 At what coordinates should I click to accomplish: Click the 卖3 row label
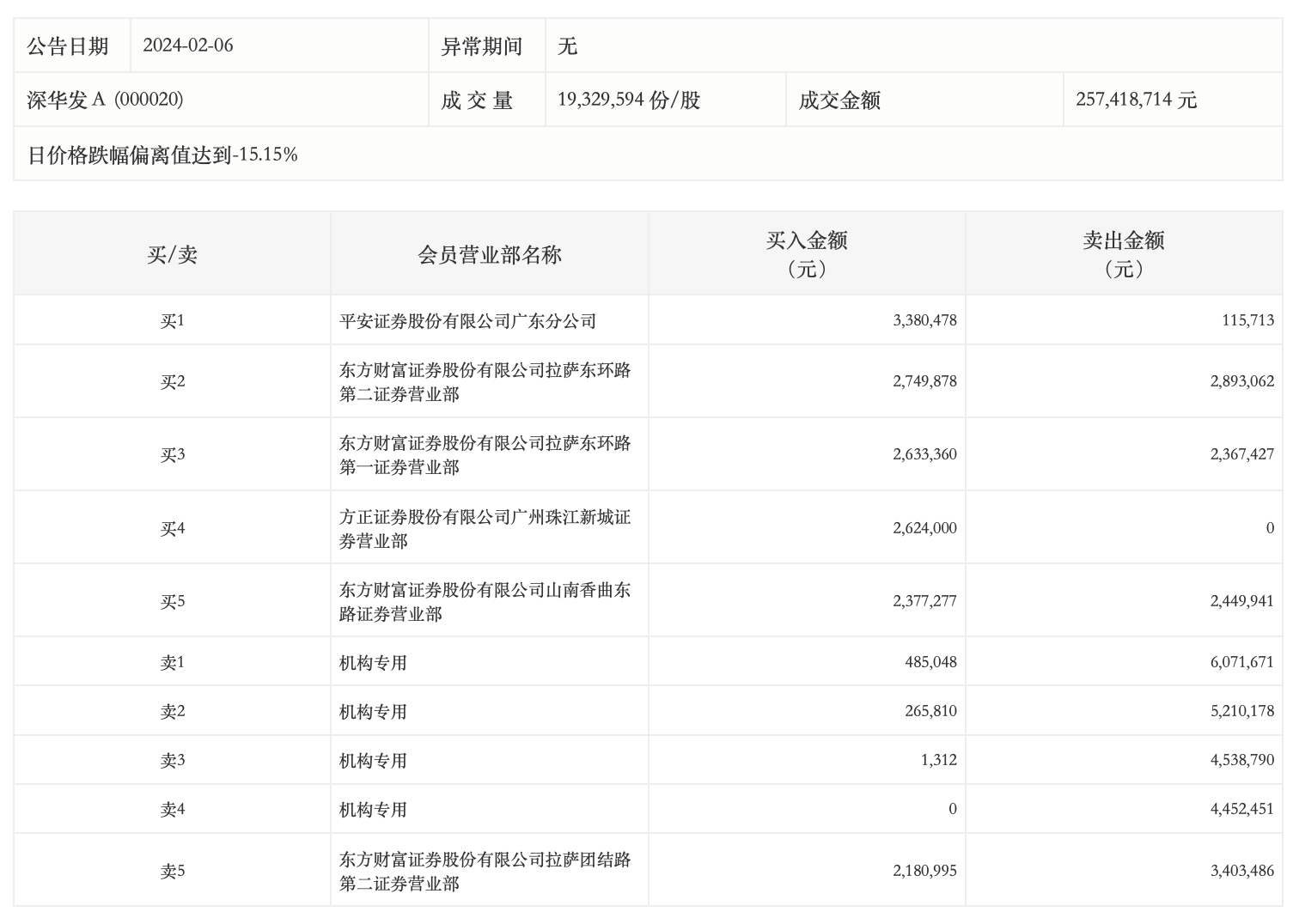pos(172,760)
